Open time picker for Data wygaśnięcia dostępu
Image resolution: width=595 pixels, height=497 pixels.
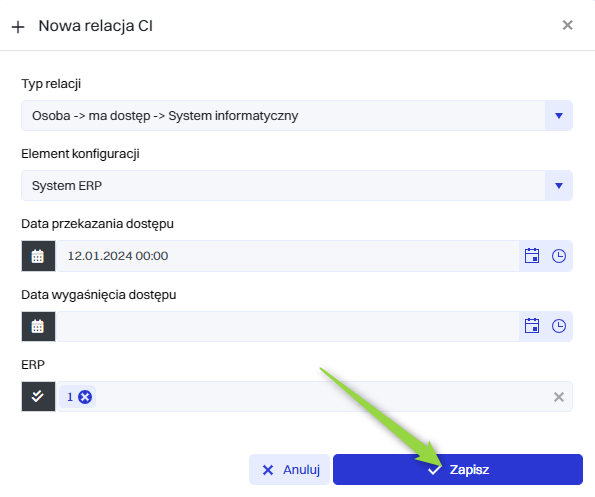559,326
